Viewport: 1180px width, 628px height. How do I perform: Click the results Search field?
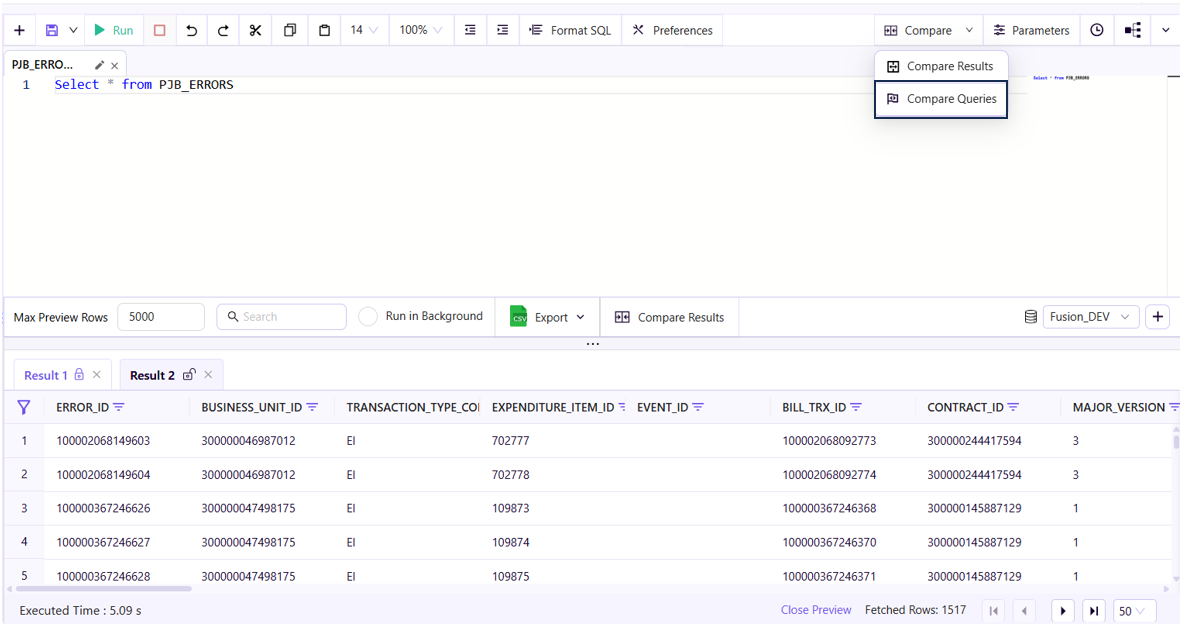(x=281, y=317)
